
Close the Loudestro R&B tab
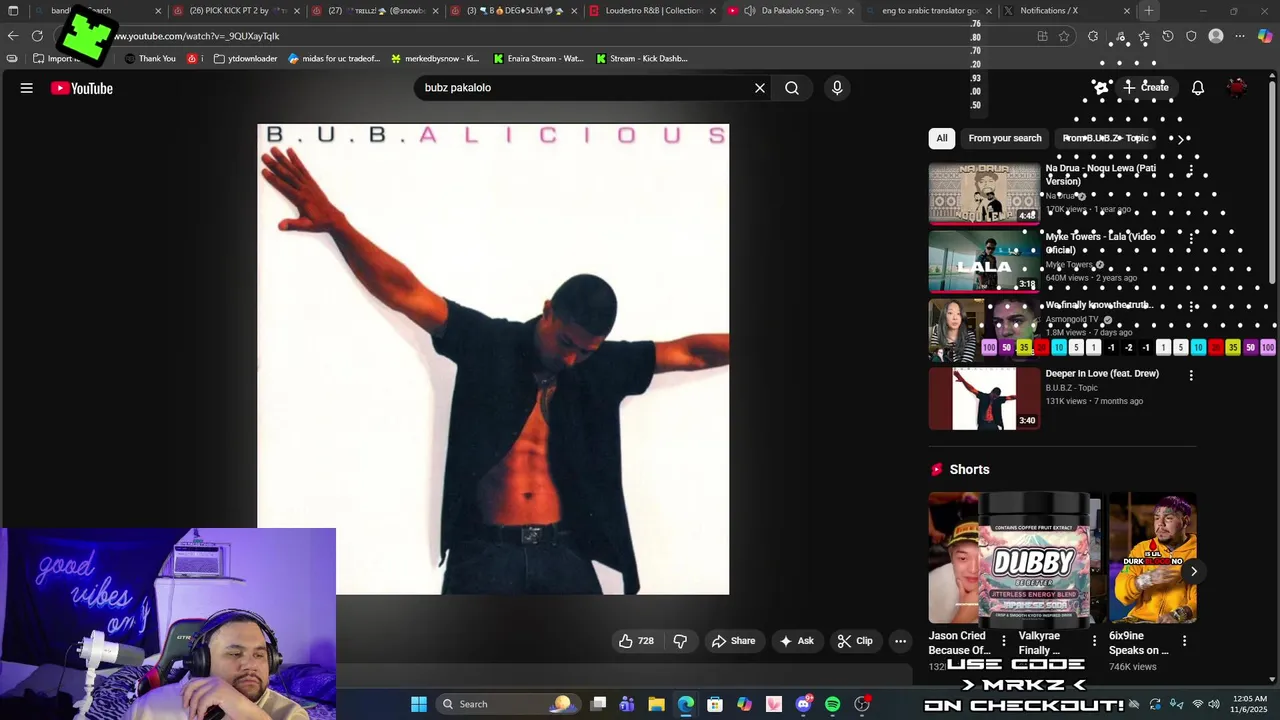coord(713,11)
